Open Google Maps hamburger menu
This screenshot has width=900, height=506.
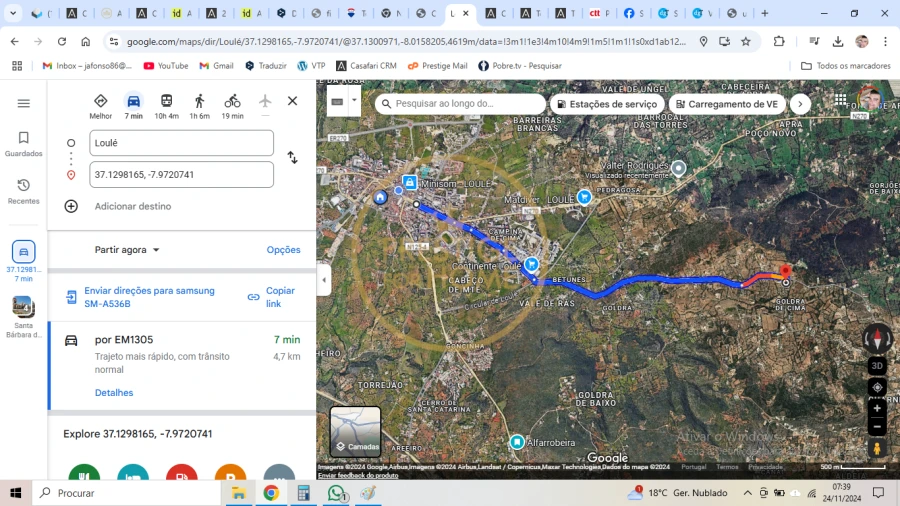point(24,103)
